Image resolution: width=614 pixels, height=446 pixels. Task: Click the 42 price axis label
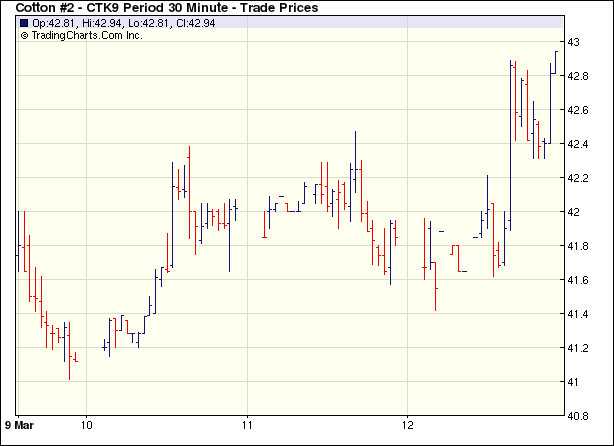pos(573,212)
